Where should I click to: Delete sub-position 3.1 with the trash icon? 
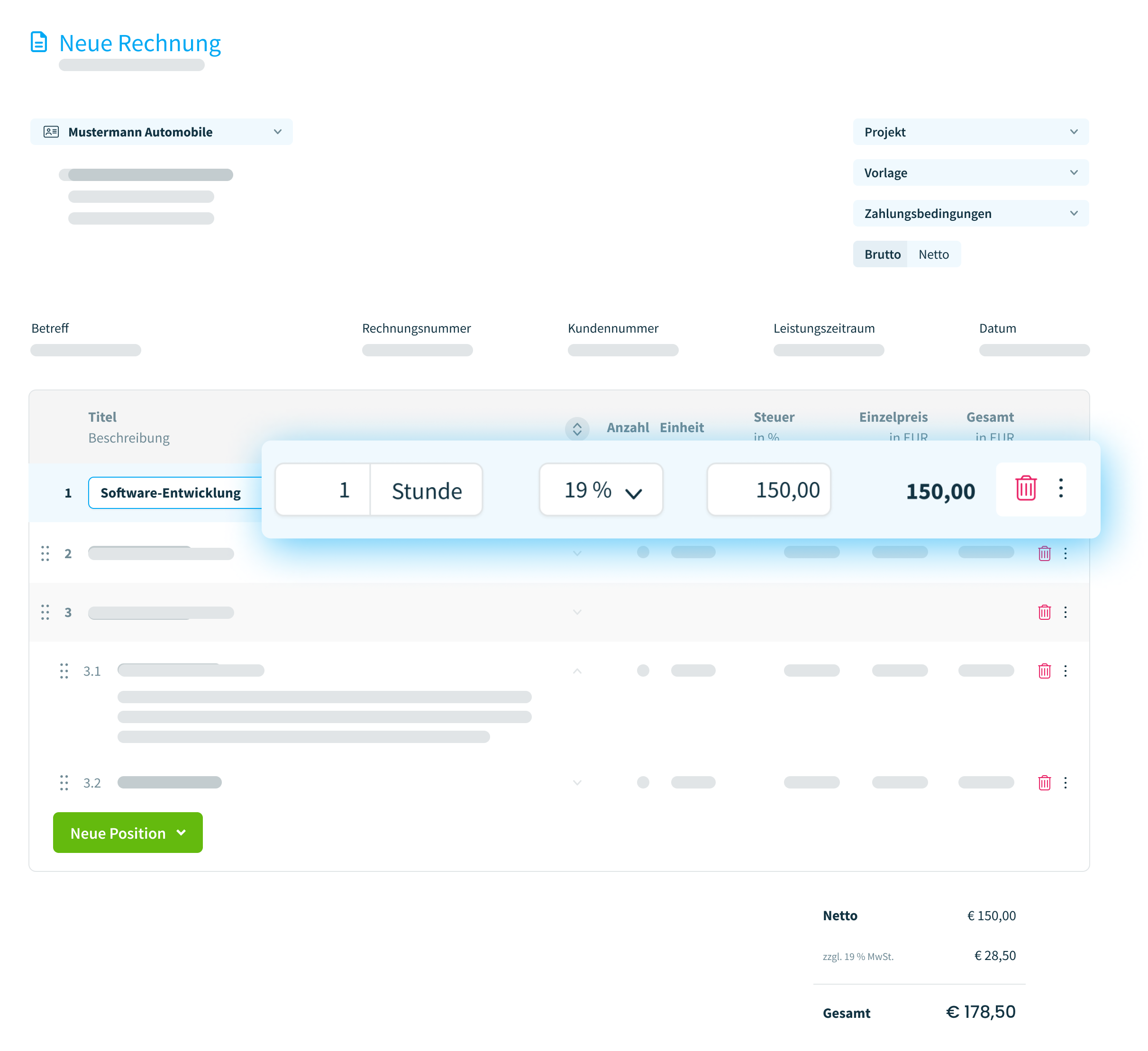1044,670
